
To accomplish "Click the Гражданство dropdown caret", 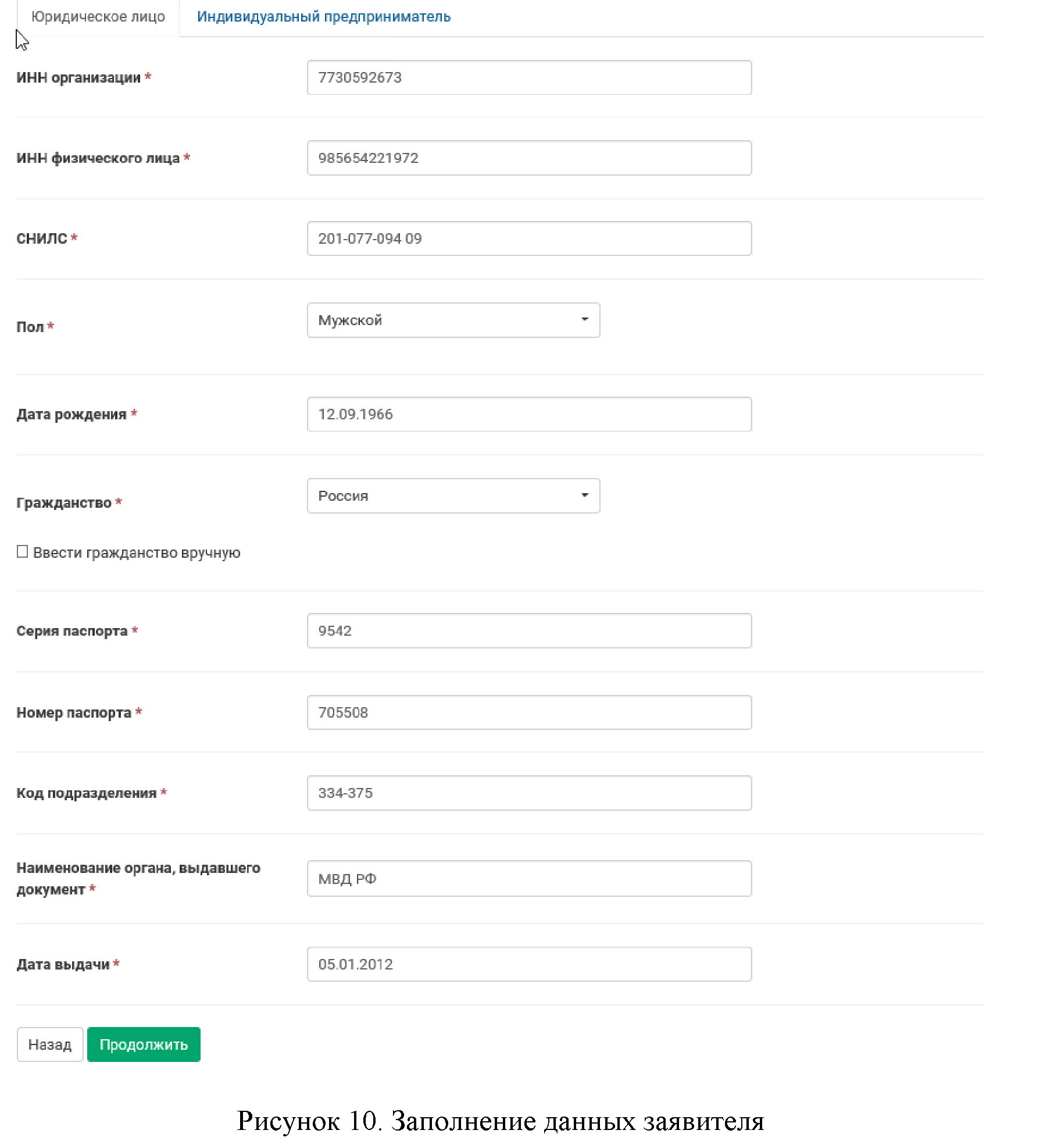I will [584, 495].
